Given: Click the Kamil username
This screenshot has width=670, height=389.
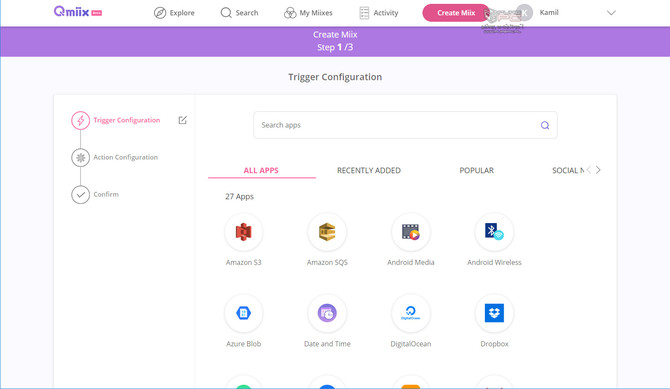Looking at the screenshot, I should pyautogui.click(x=549, y=12).
